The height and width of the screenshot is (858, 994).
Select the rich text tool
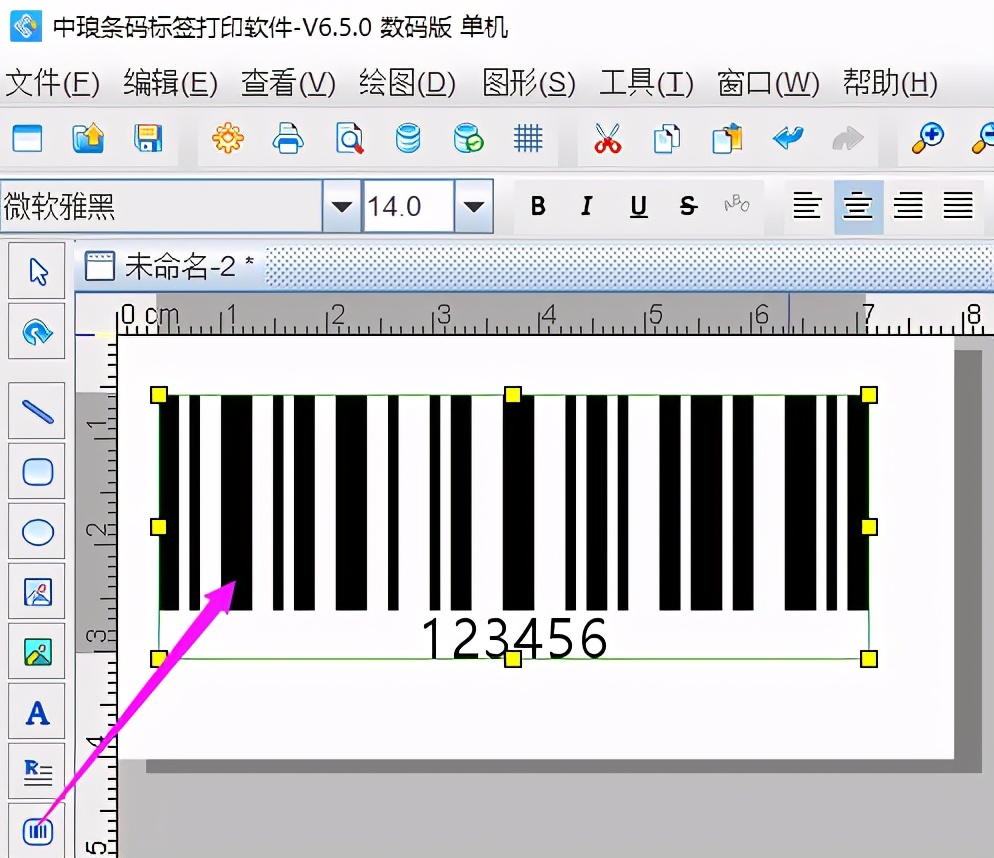[37, 771]
